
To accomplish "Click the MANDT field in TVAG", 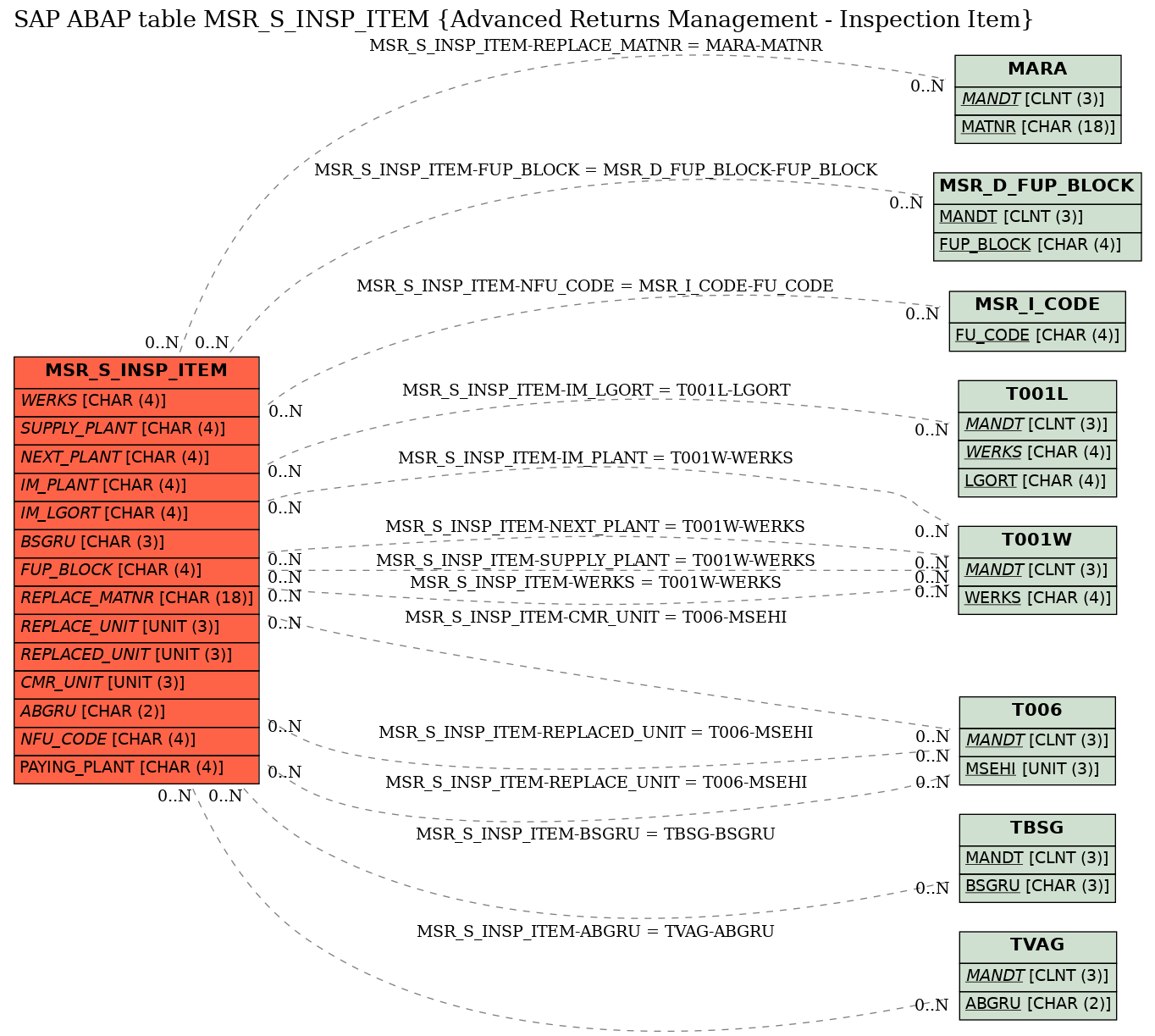I will pyautogui.click(x=1038, y=976).
